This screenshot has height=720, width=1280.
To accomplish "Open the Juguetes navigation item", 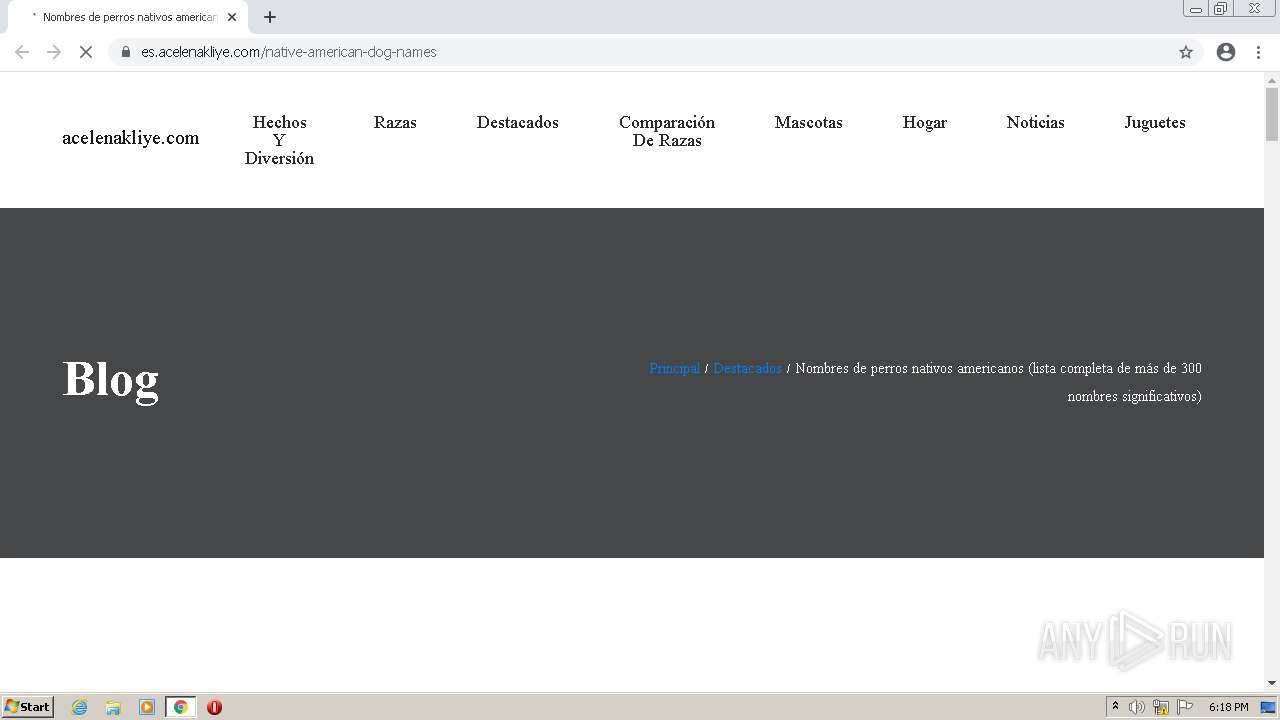I will click(1155, 122).
